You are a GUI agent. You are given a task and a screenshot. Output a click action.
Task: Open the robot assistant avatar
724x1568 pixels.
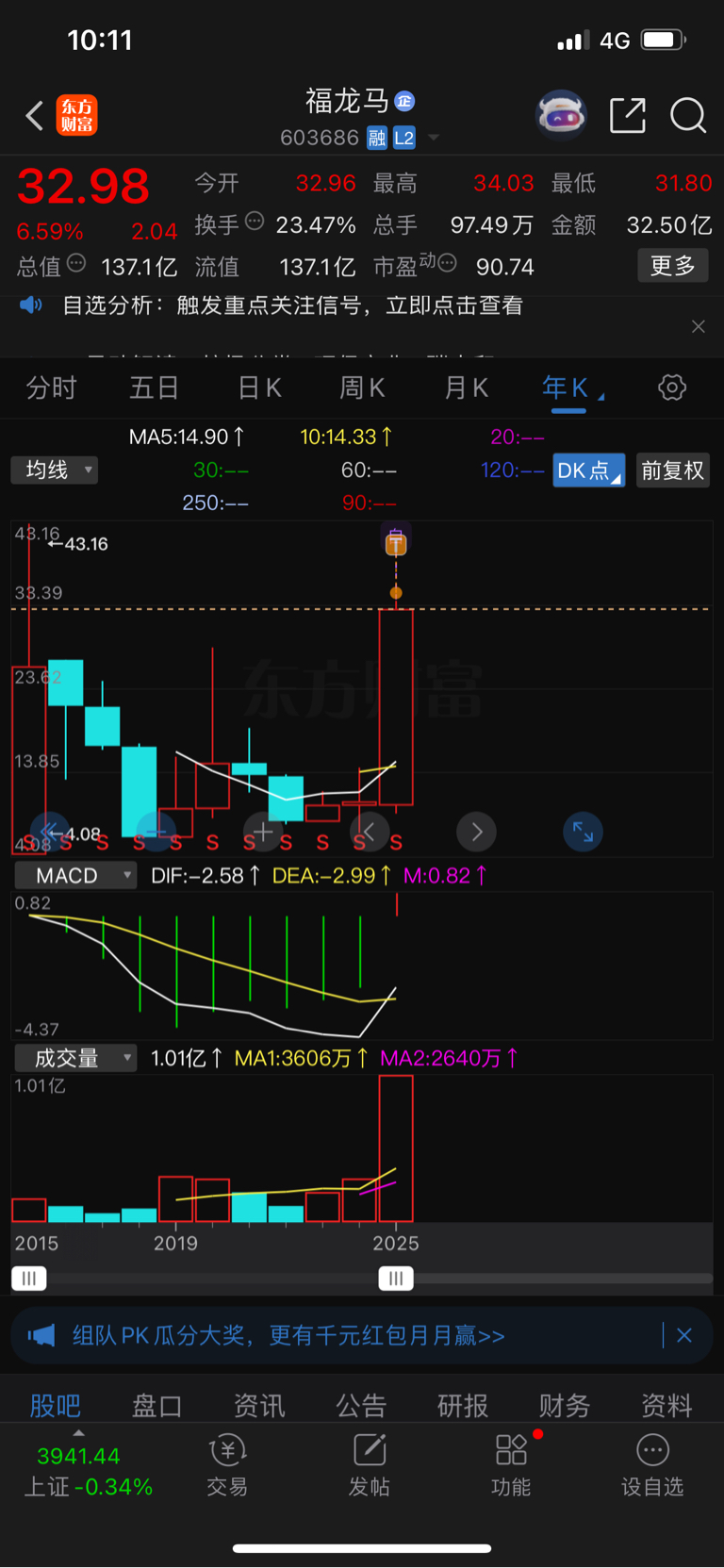point(561,115)
